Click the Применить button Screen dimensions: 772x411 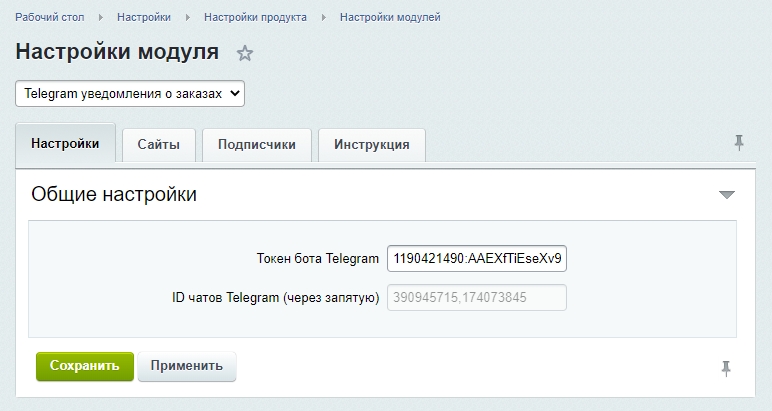pos(187,366)
